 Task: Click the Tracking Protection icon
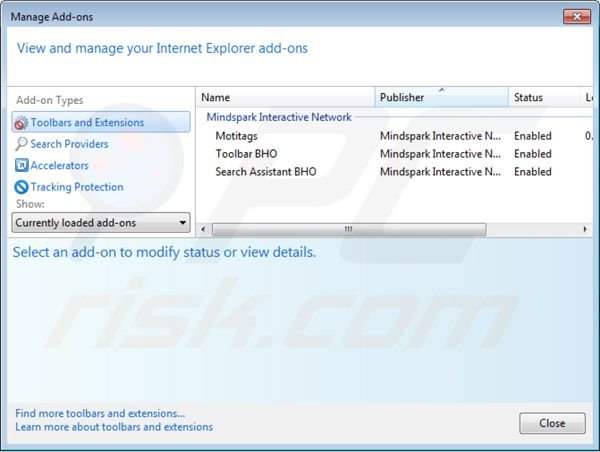point(21,187)
